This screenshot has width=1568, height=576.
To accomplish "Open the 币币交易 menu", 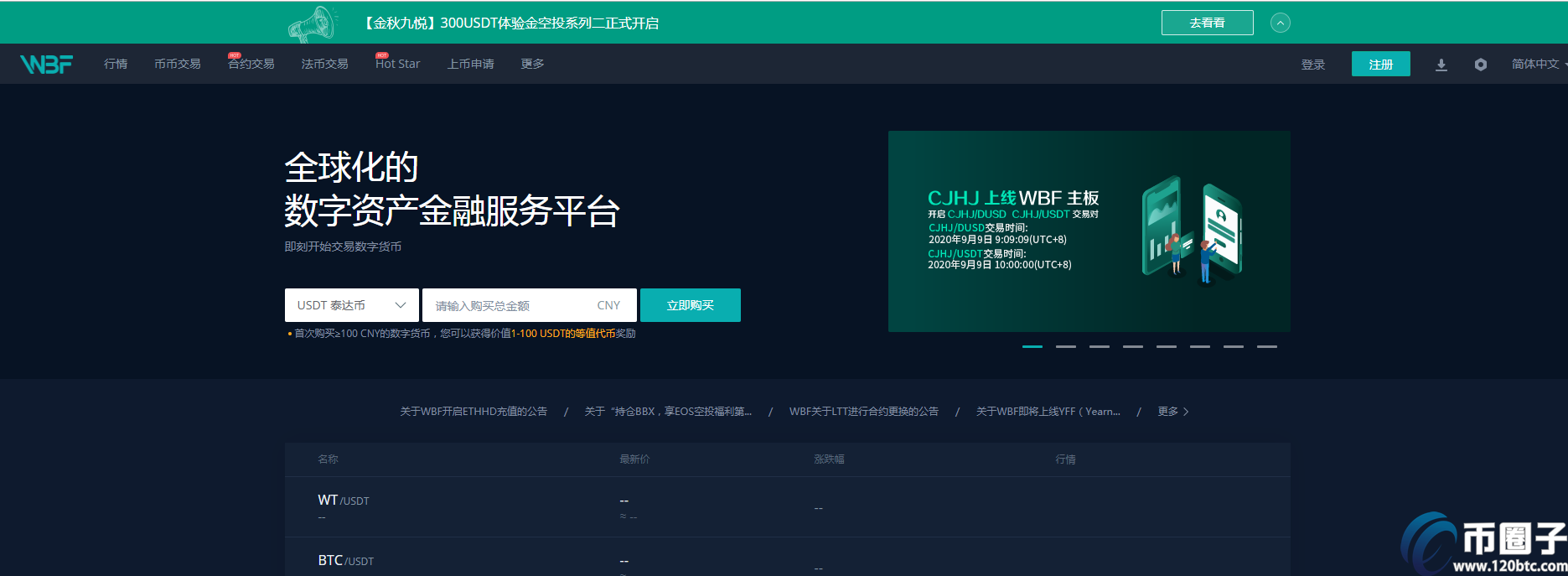I will pos(177,64).
